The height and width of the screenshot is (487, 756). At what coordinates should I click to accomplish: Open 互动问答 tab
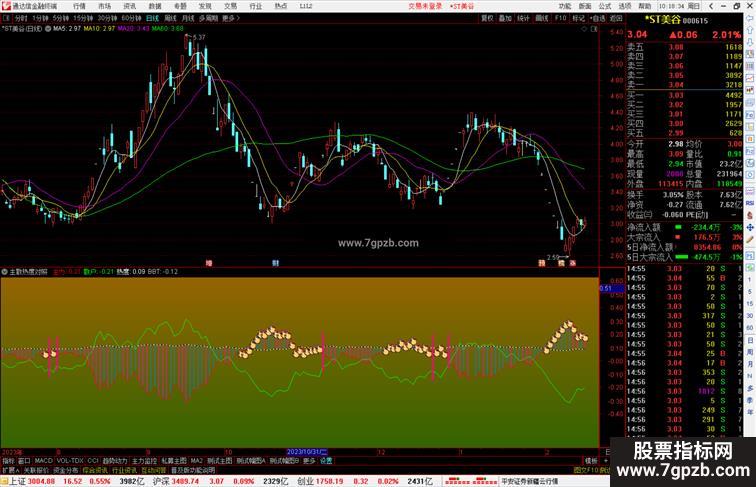[154, 470]
